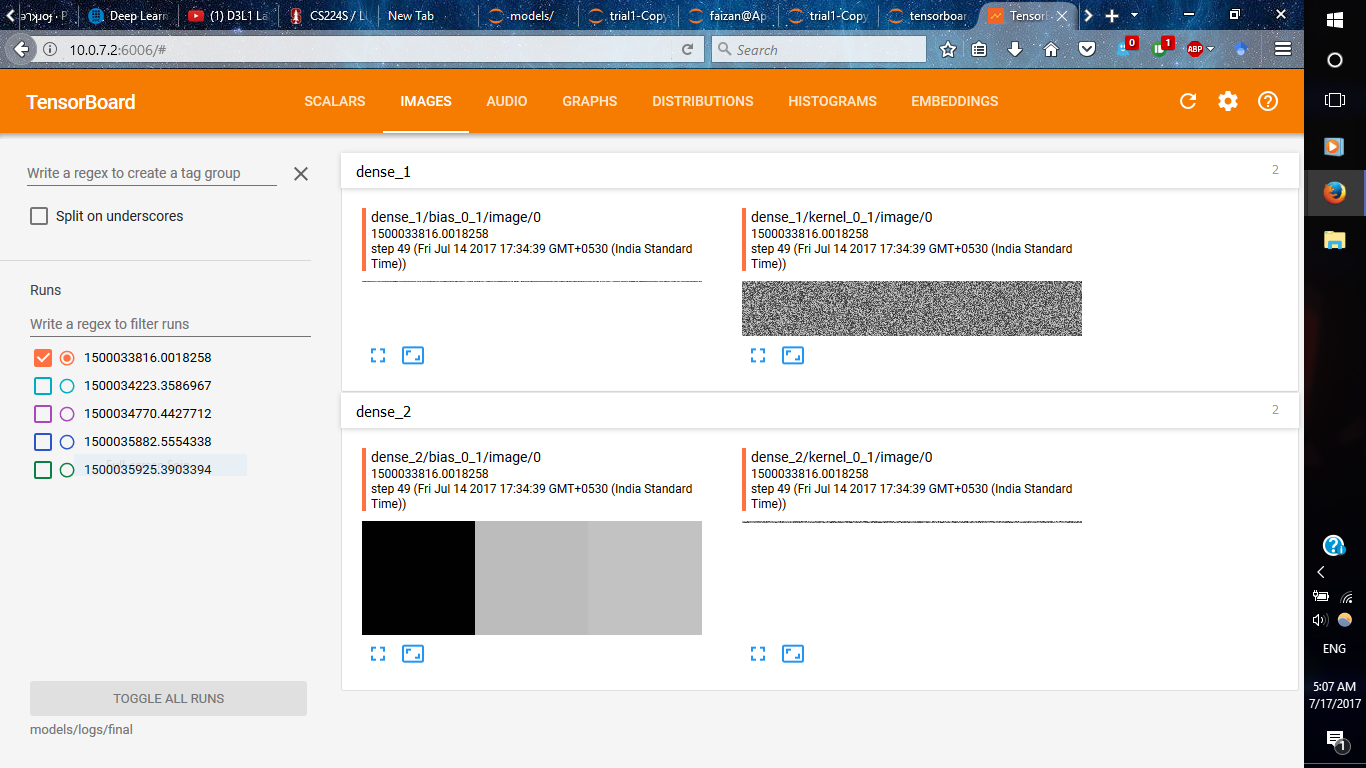This screenshot has height=768, width=1366.
Task: Go to the Firefox home page icon
Action: tap(1050, 49)
